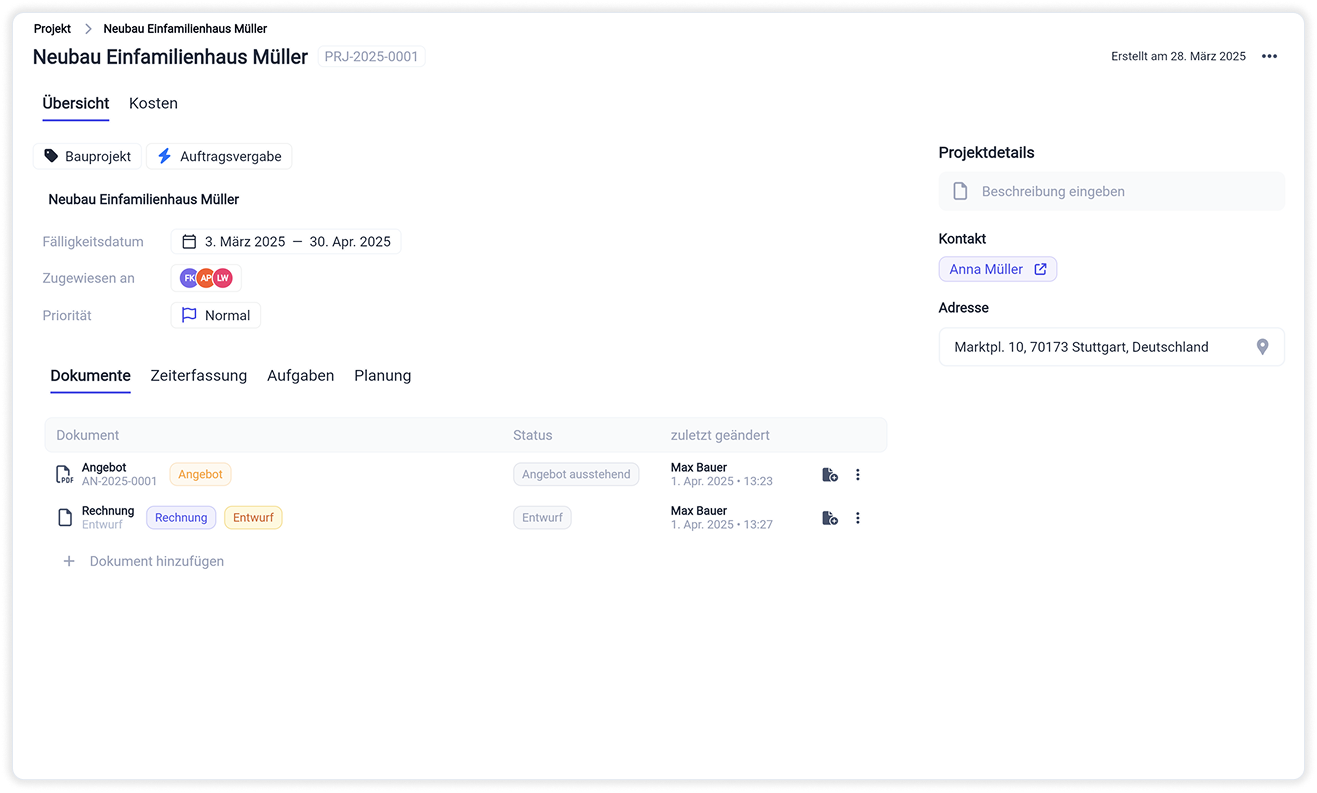Open the Planung tab
1317x793 pixels.
click(382, 376)
